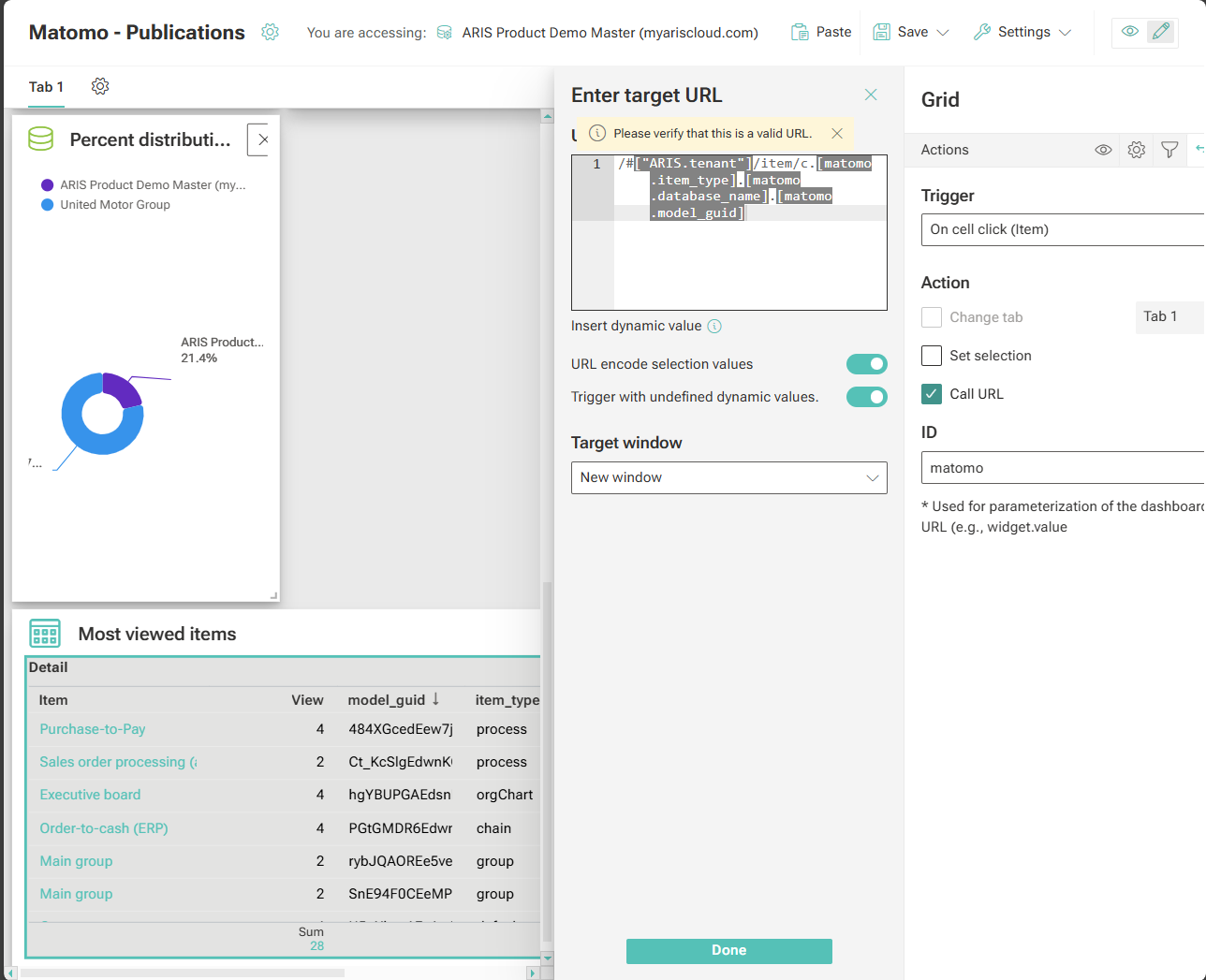1206x980 pixels.
Task: Switch to preview mode eye icon
Action: click(x=1130, y=32)
